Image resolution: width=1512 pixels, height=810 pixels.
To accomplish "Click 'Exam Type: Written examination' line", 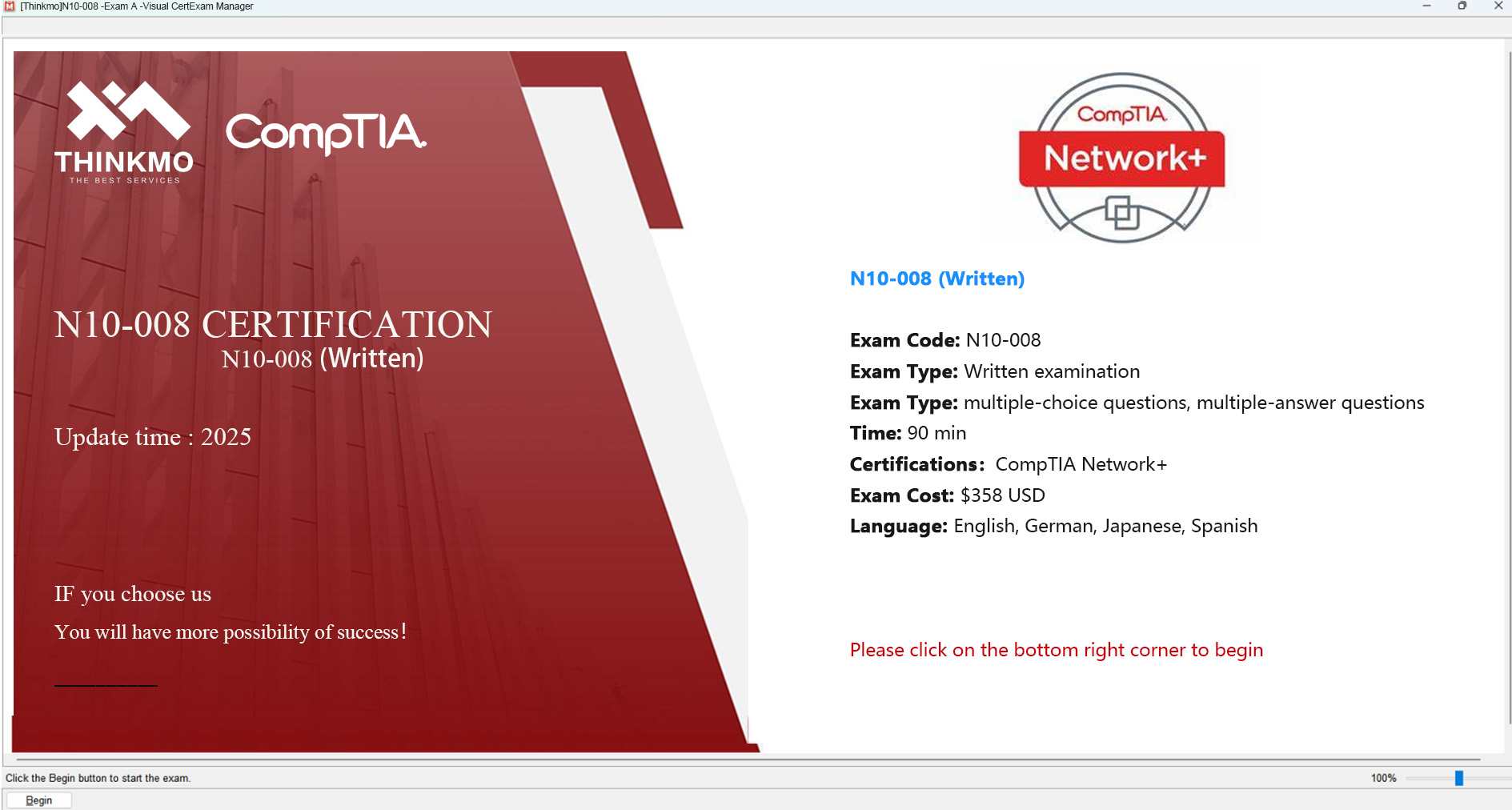I will tap(995, 371).
